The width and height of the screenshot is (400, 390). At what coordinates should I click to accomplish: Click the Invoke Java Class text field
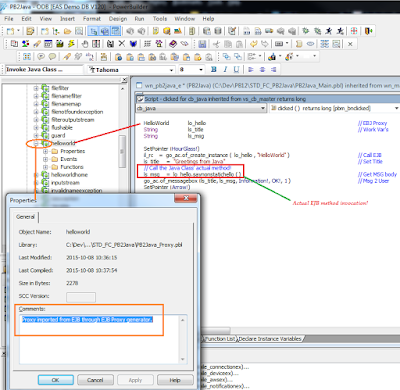tap(43, 69)
